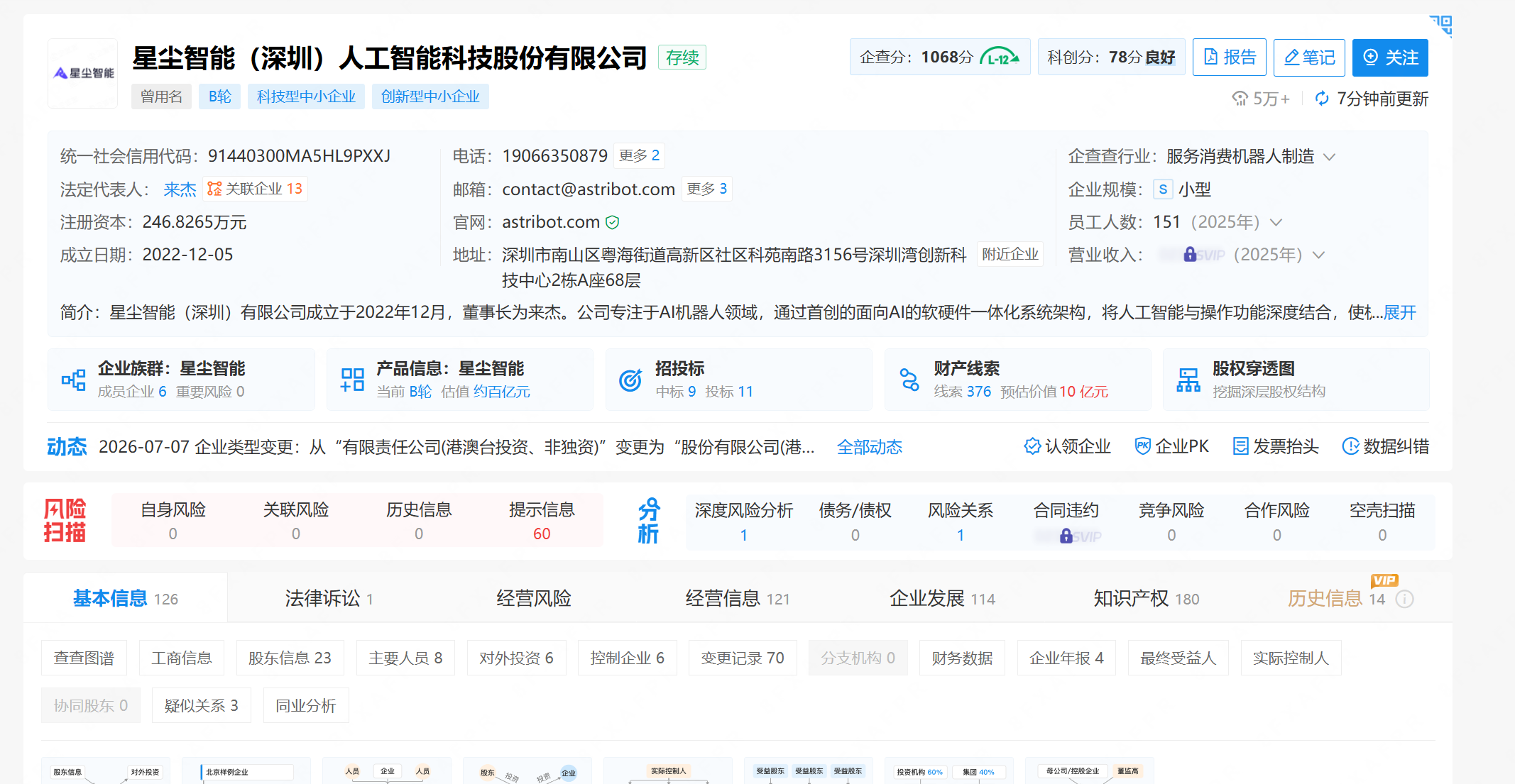1515x784 pixels.
Task: Show 更多 3 email addresses
Action: click(706, 189)
